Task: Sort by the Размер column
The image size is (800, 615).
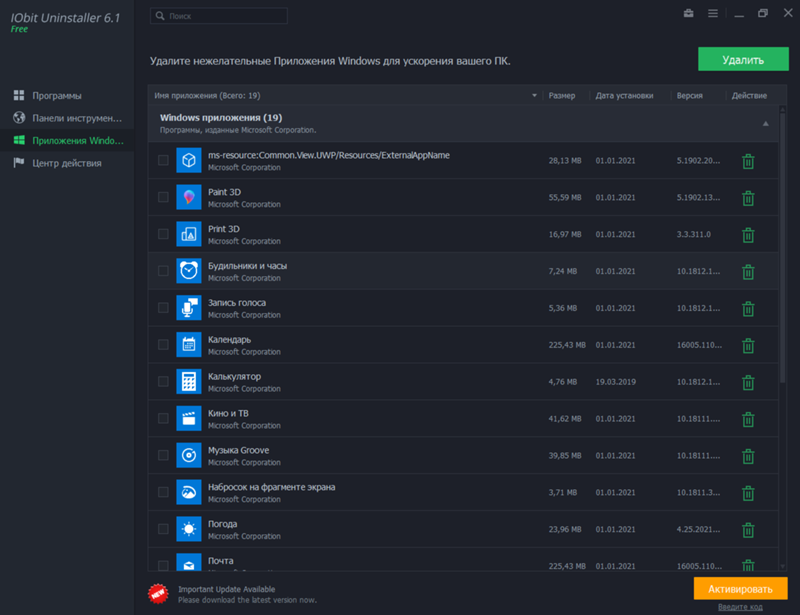Action: [562, 95]
